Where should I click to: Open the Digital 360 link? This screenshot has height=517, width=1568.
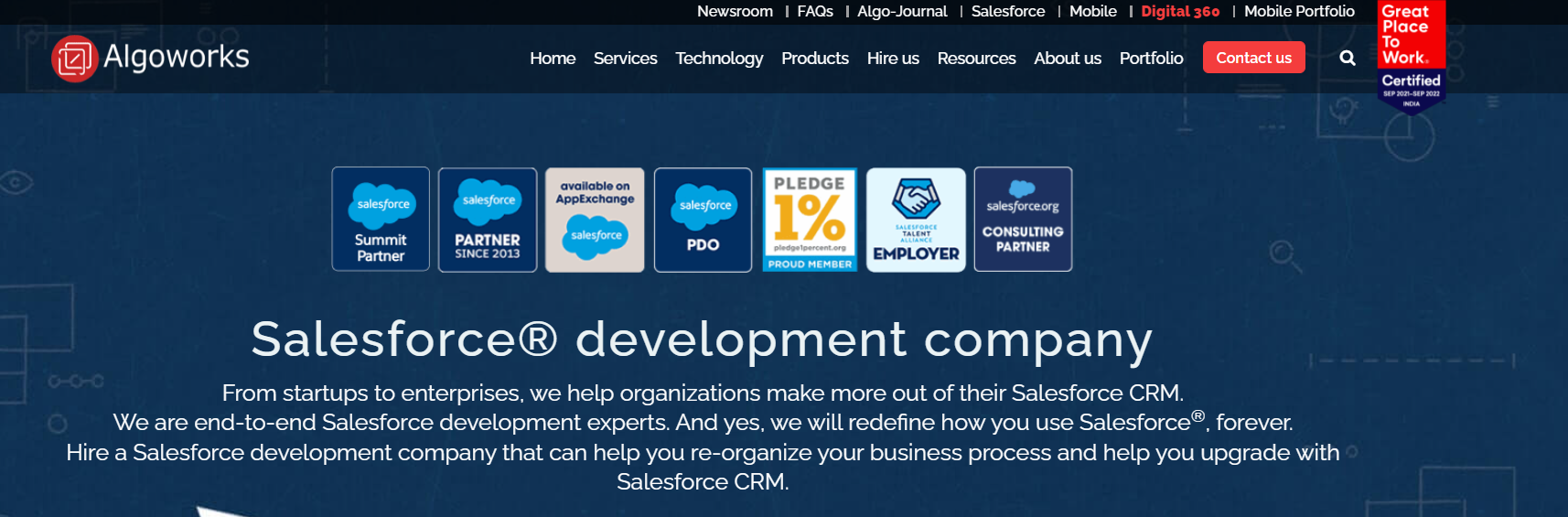pyautogui.click(x=1180, y=11)
